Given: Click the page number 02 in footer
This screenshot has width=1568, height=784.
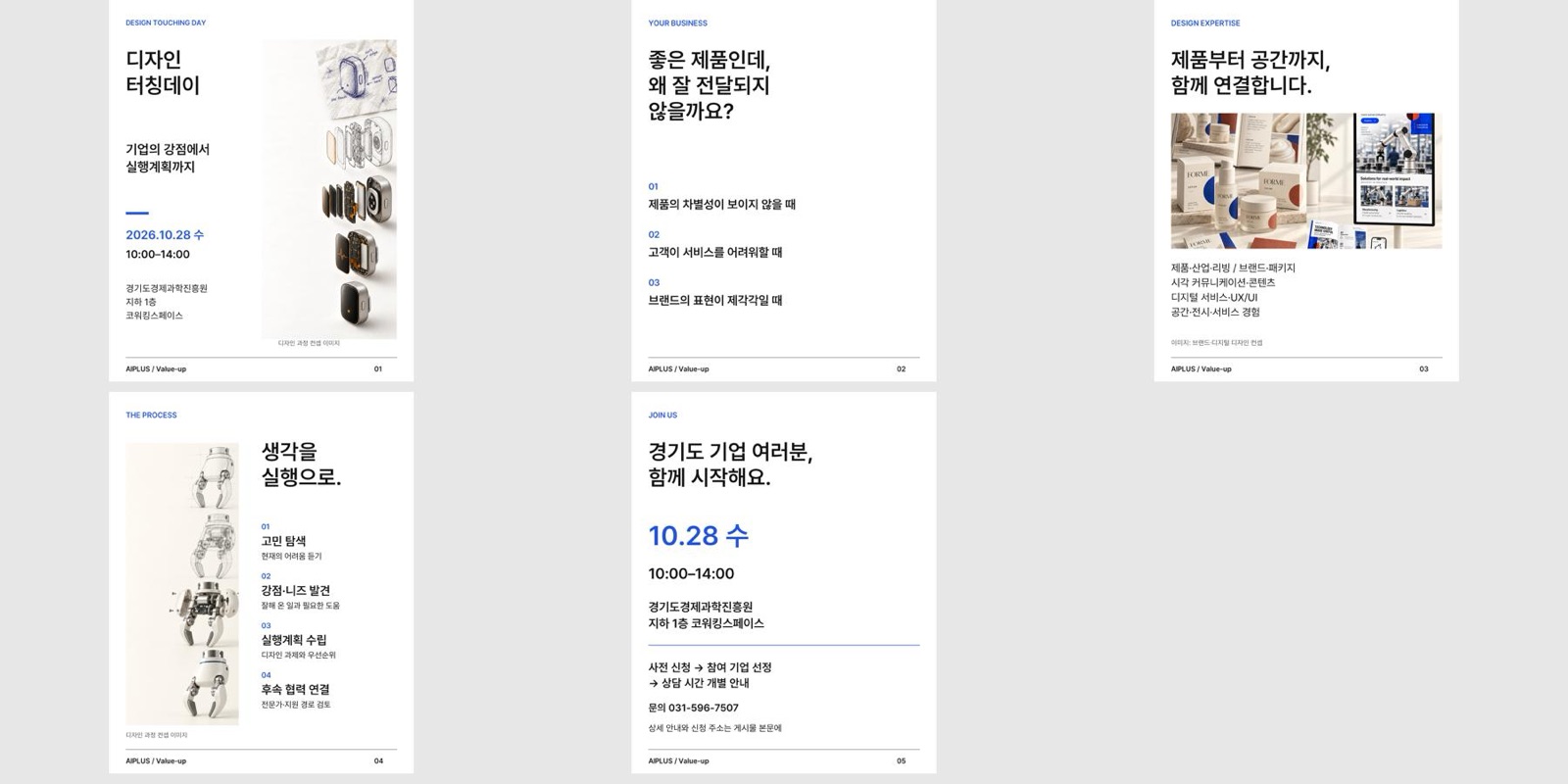Looking at the screenshot, I should pos(902,369).
